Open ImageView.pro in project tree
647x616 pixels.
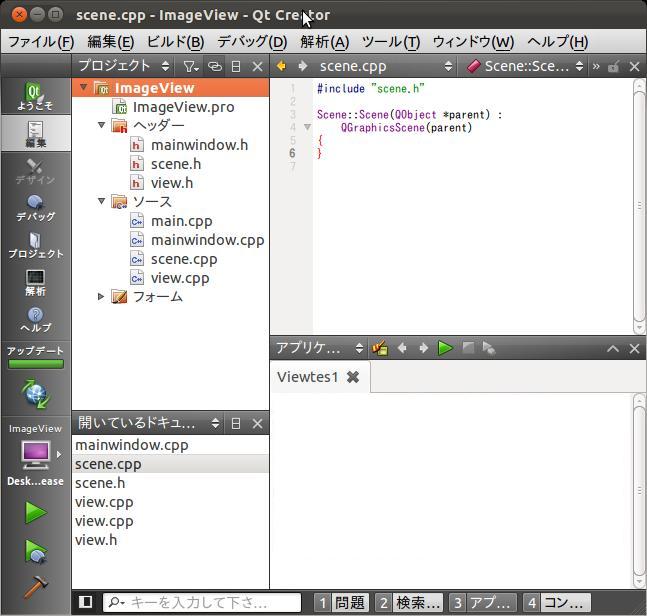click(183, 107)
